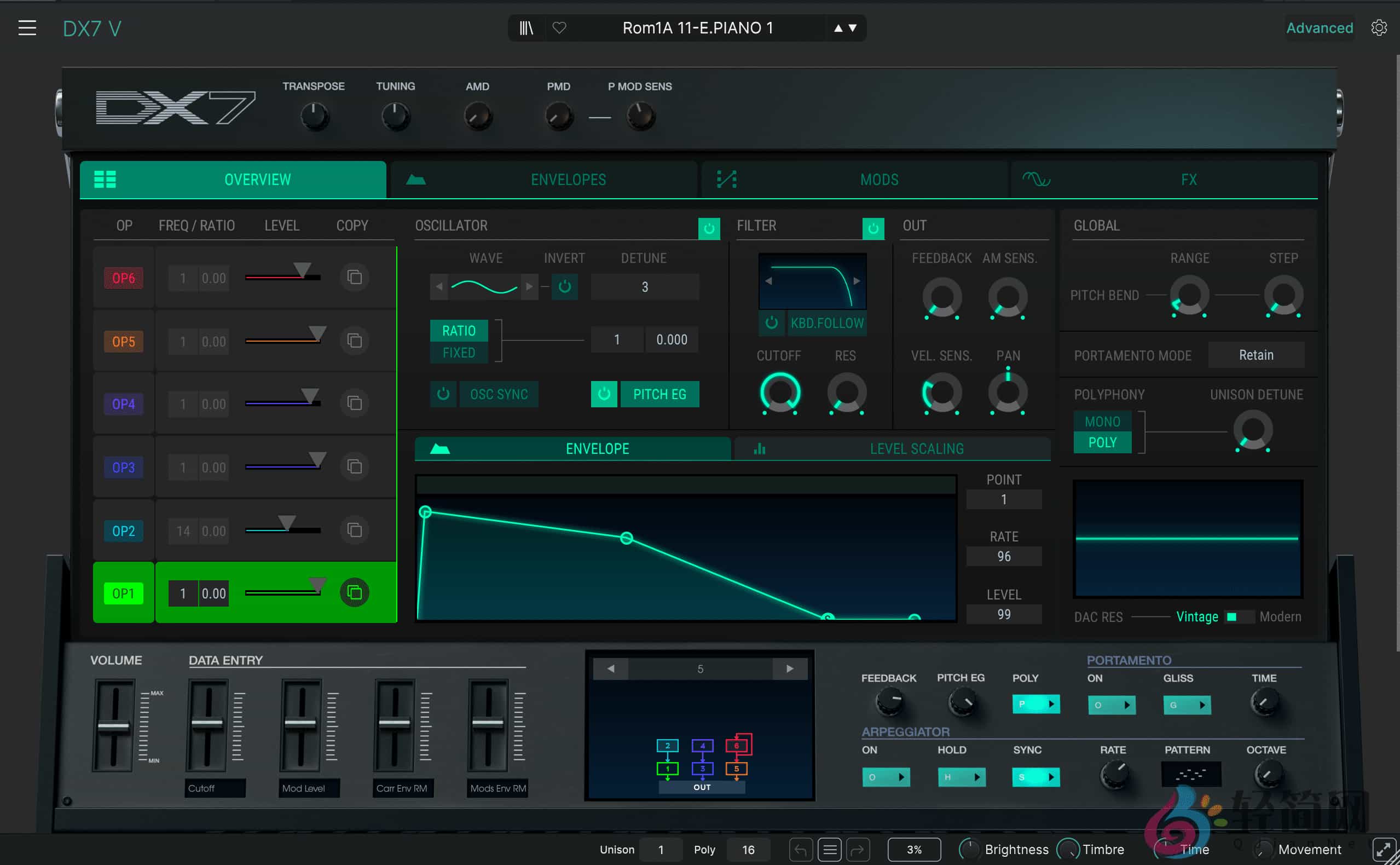Click next algorithm arrow
Image resolution: width=1400 pixels, height=865 pixels.
click(790, 668)
